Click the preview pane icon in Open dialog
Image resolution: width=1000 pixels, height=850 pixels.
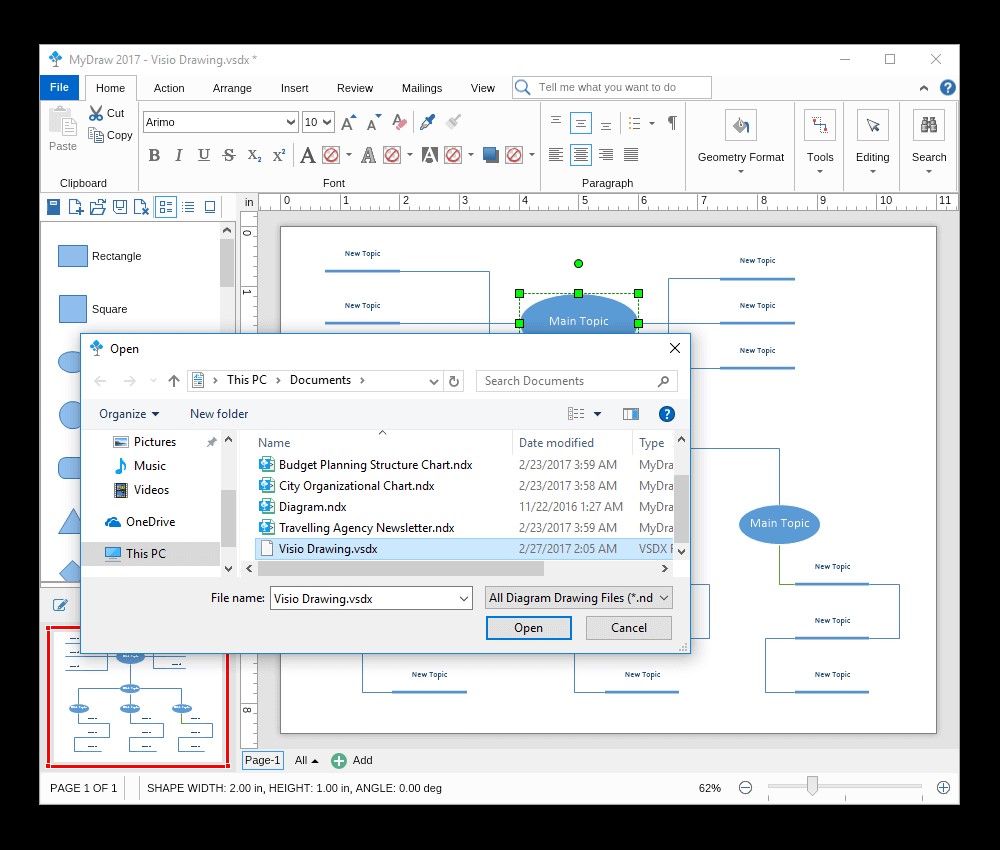631,414
